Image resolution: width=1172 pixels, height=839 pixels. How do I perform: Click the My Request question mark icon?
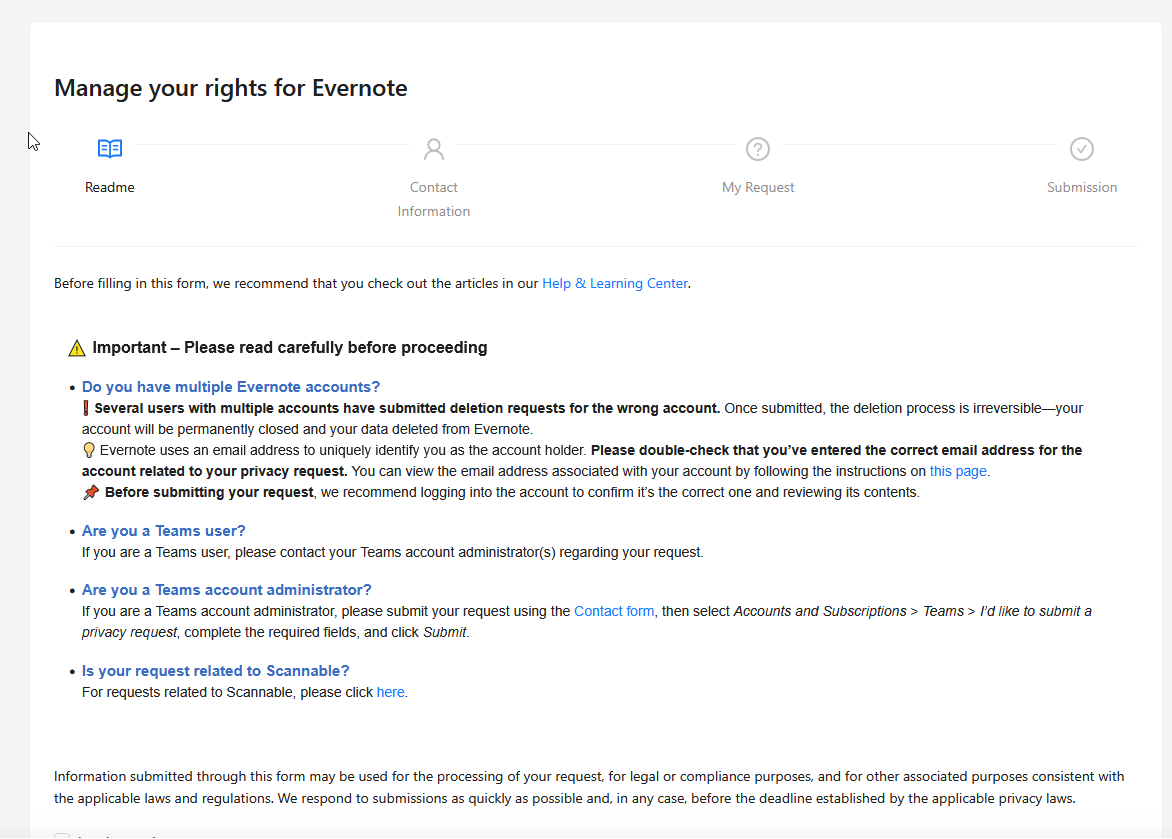point(758,149)
